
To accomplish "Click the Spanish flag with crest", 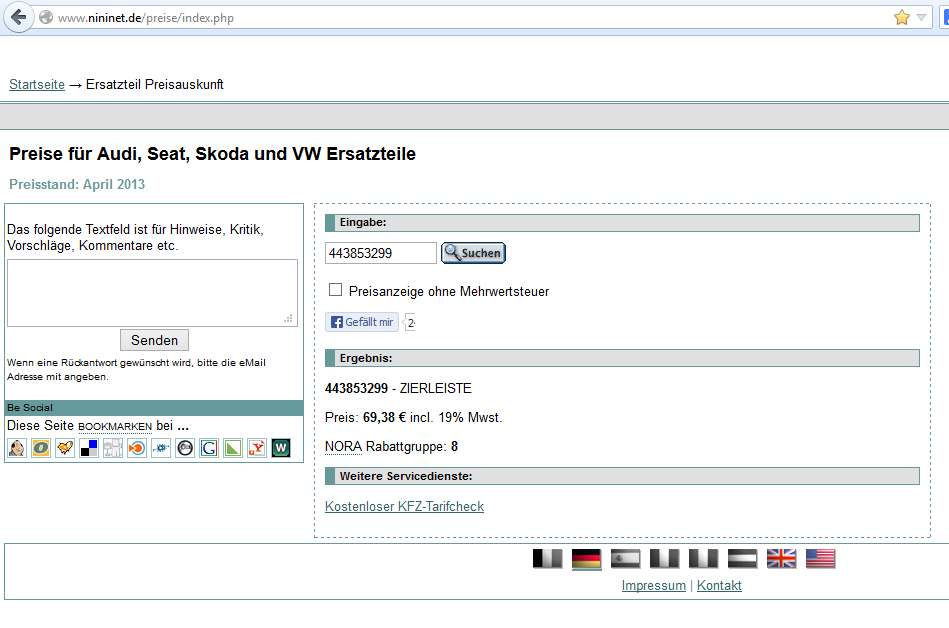I will (625, 559).
